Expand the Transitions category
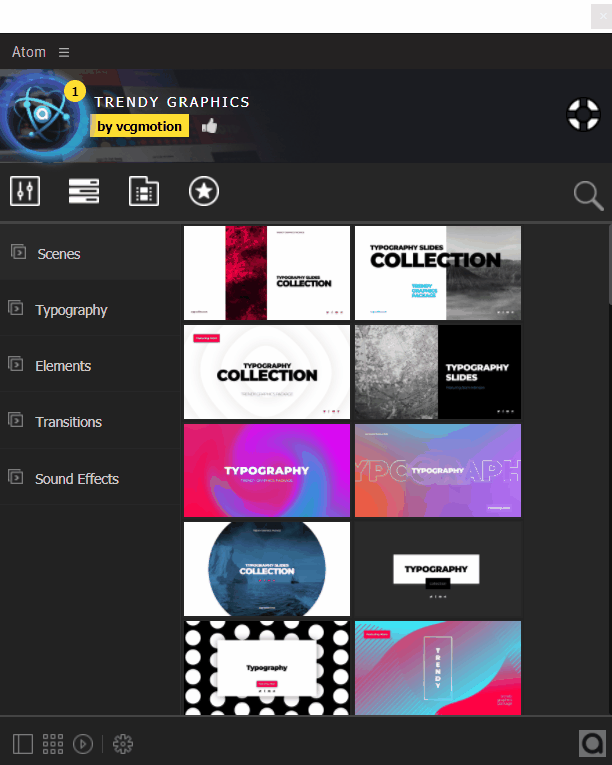This screenshot has height=765, width=612. pos(68,422)
